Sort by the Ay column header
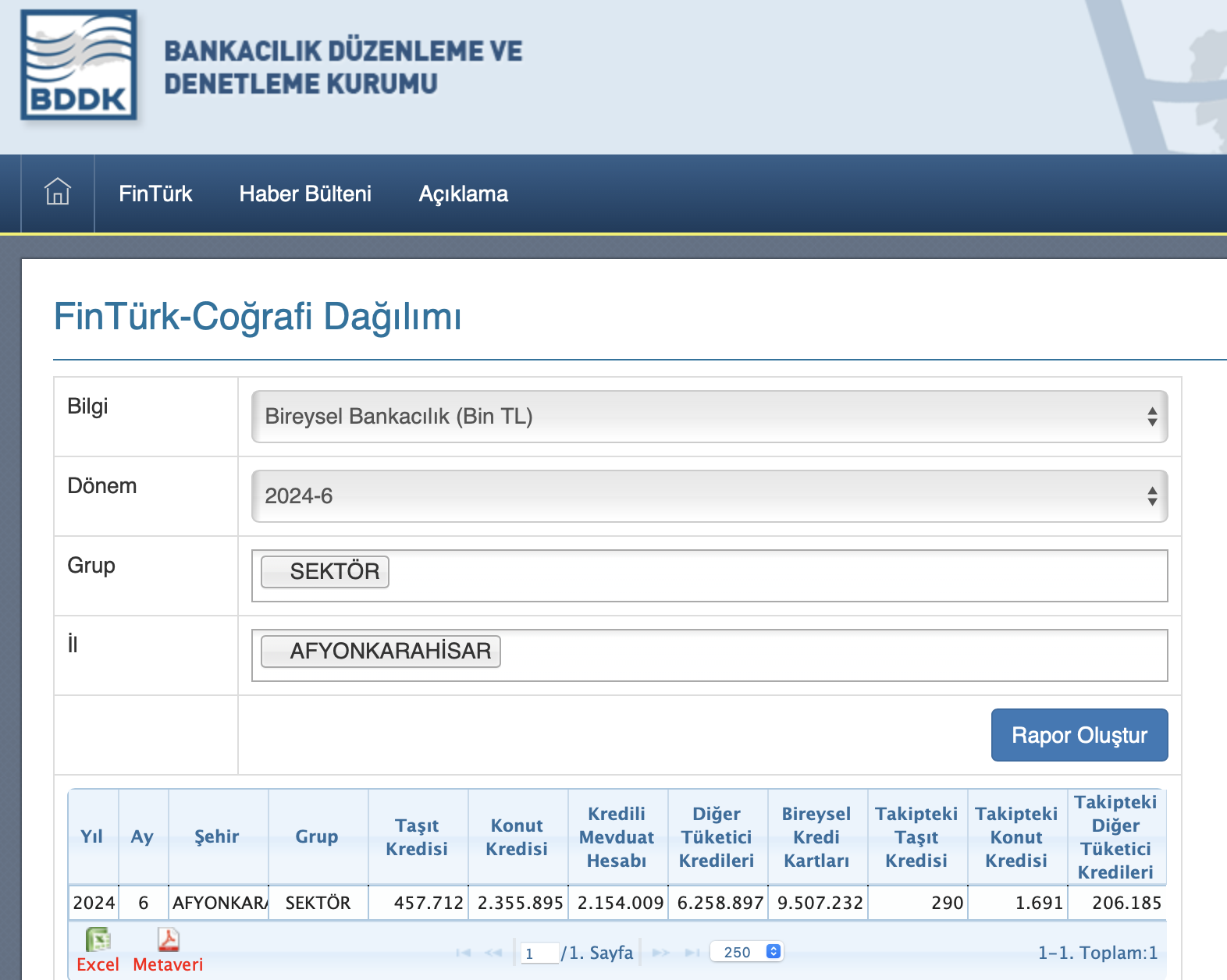 pos(142,836)
